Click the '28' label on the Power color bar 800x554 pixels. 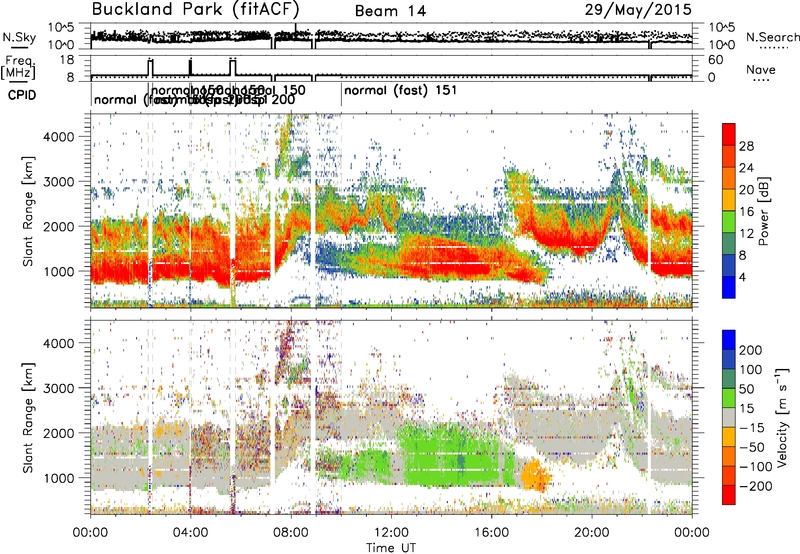(x=746, y=146)
